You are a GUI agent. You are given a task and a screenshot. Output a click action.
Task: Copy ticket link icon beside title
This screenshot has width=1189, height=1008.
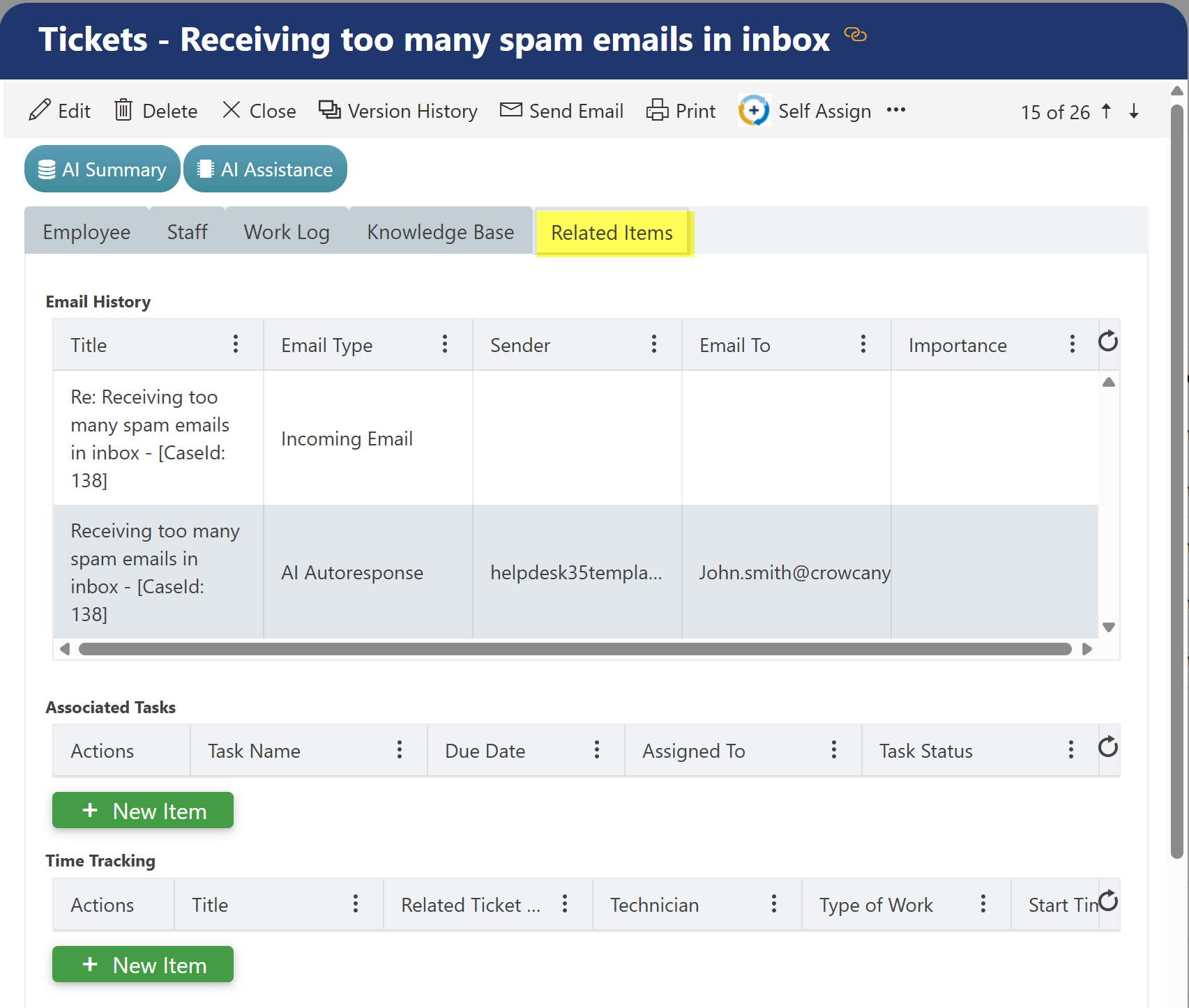point(855,35)
